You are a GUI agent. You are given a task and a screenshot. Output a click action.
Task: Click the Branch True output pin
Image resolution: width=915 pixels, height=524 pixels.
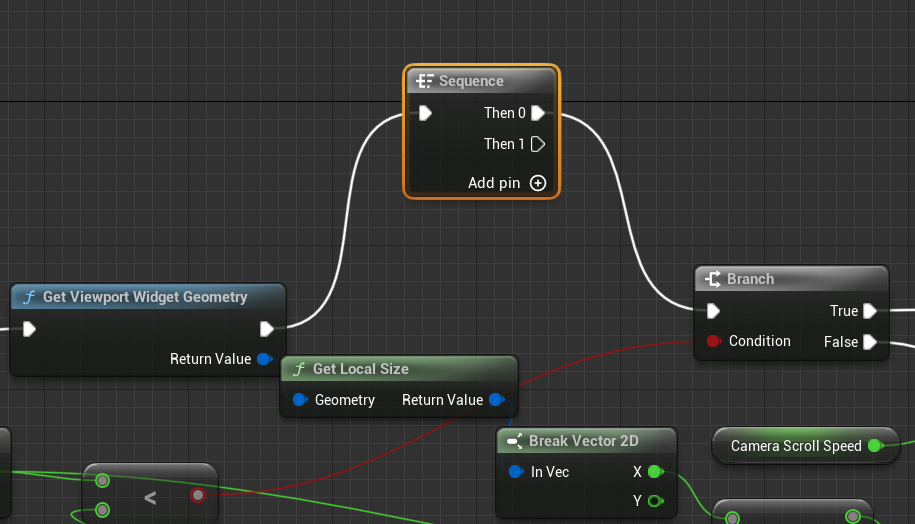[869, 311]
